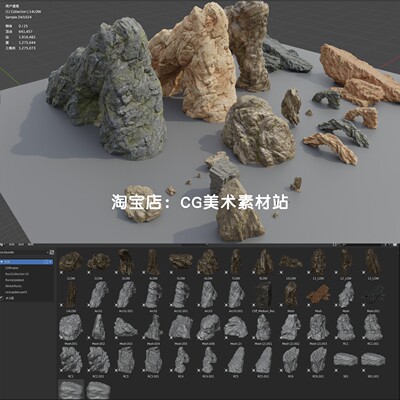
Task: Select the Mesh.005 asset thumbnail
Action: coord(181,327)
